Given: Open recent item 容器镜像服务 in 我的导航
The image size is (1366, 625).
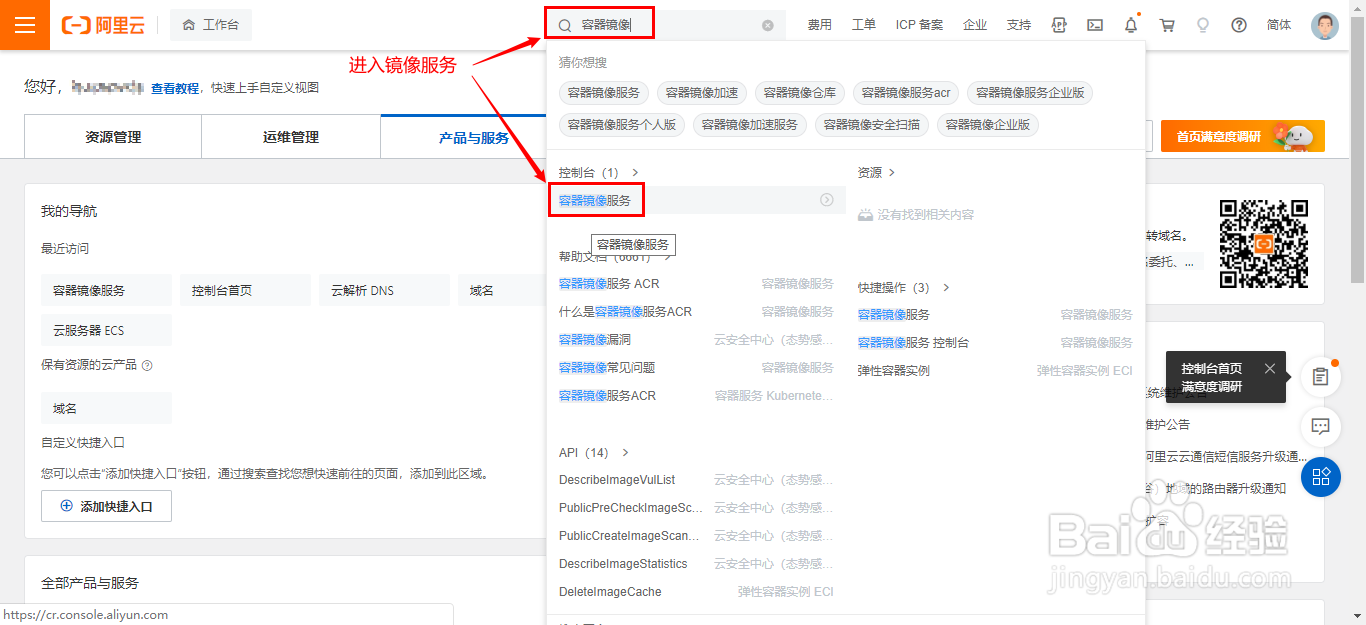Looking at the screenshot, I should coord(106,291).
